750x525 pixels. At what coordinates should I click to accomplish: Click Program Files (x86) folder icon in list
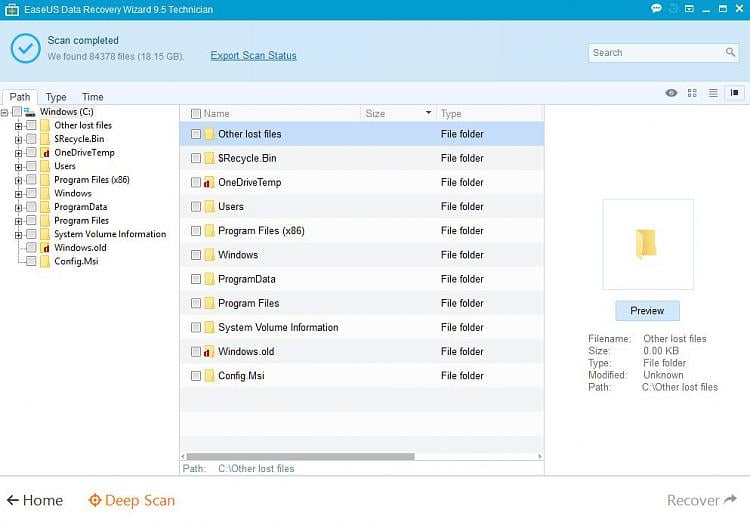209,231
